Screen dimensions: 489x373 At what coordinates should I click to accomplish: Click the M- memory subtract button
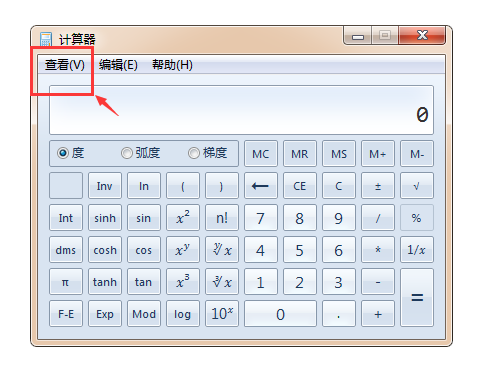(417, 154)
